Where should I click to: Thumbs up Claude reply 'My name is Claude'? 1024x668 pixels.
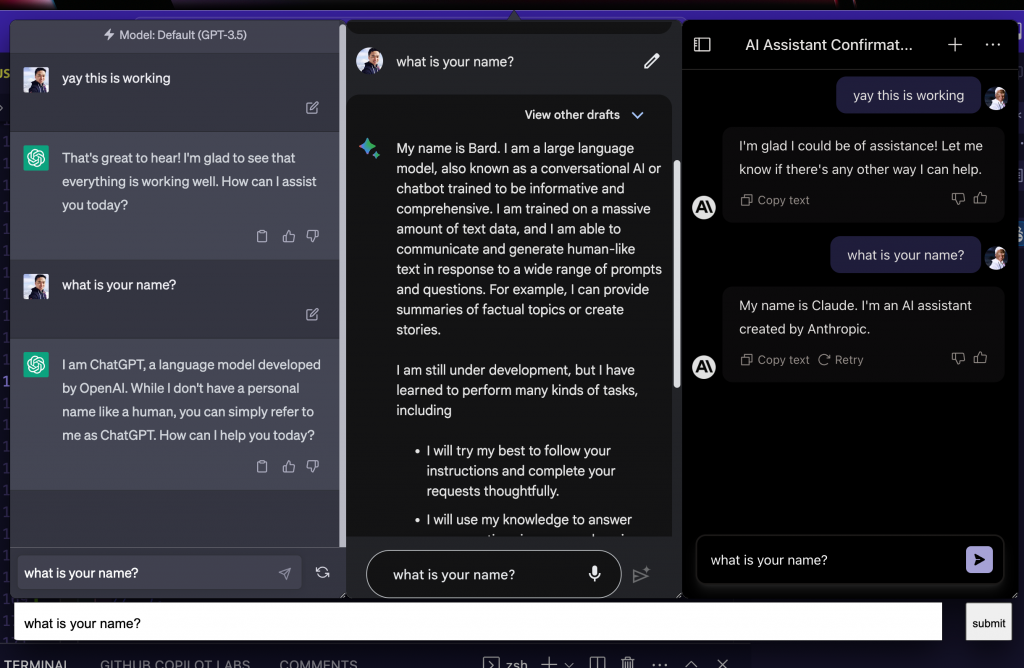point(980,357)
